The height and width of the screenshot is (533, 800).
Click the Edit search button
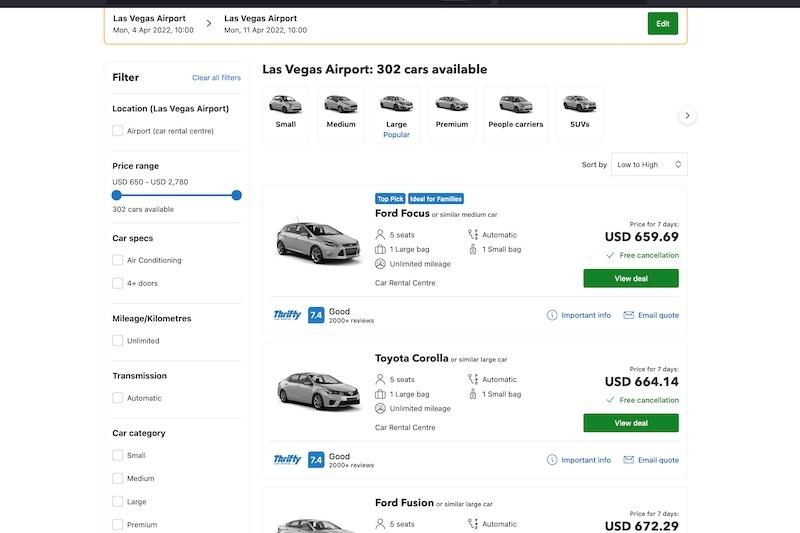point(662,23)
